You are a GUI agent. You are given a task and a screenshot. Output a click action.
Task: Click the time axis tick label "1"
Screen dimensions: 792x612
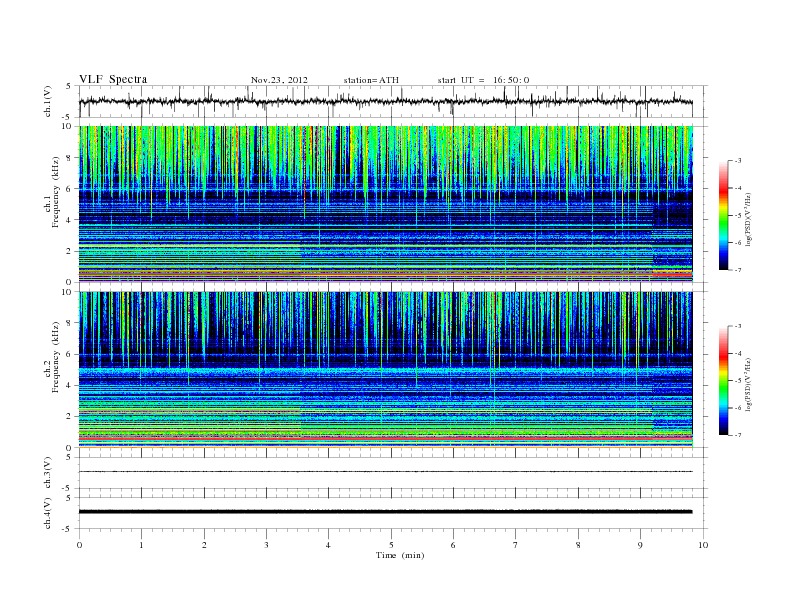point(141,545)
